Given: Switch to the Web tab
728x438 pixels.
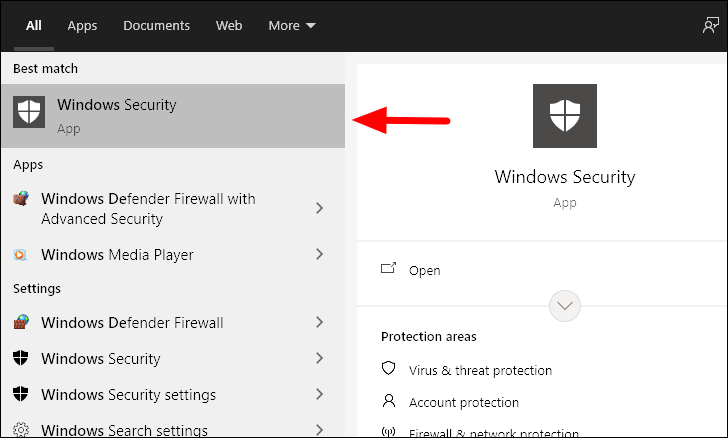Looking at the screenshot, I should [x=229, y=26].
